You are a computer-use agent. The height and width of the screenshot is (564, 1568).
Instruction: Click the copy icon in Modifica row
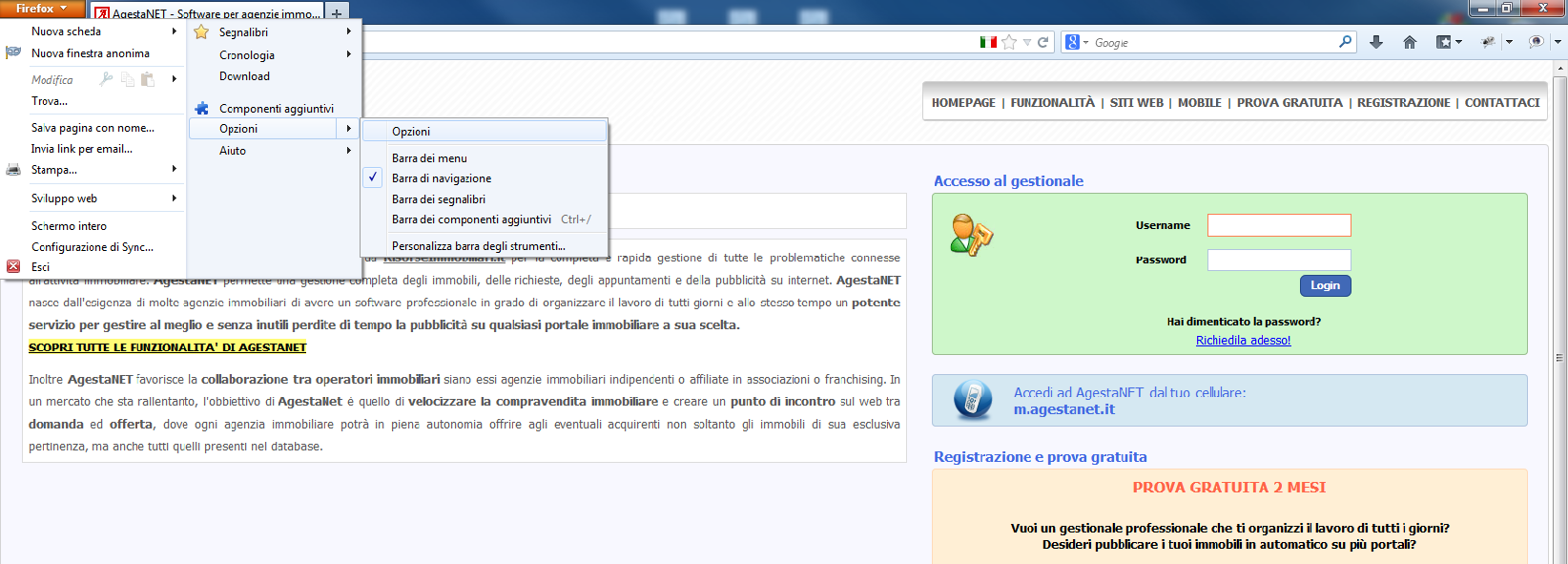tap(127, 79)
